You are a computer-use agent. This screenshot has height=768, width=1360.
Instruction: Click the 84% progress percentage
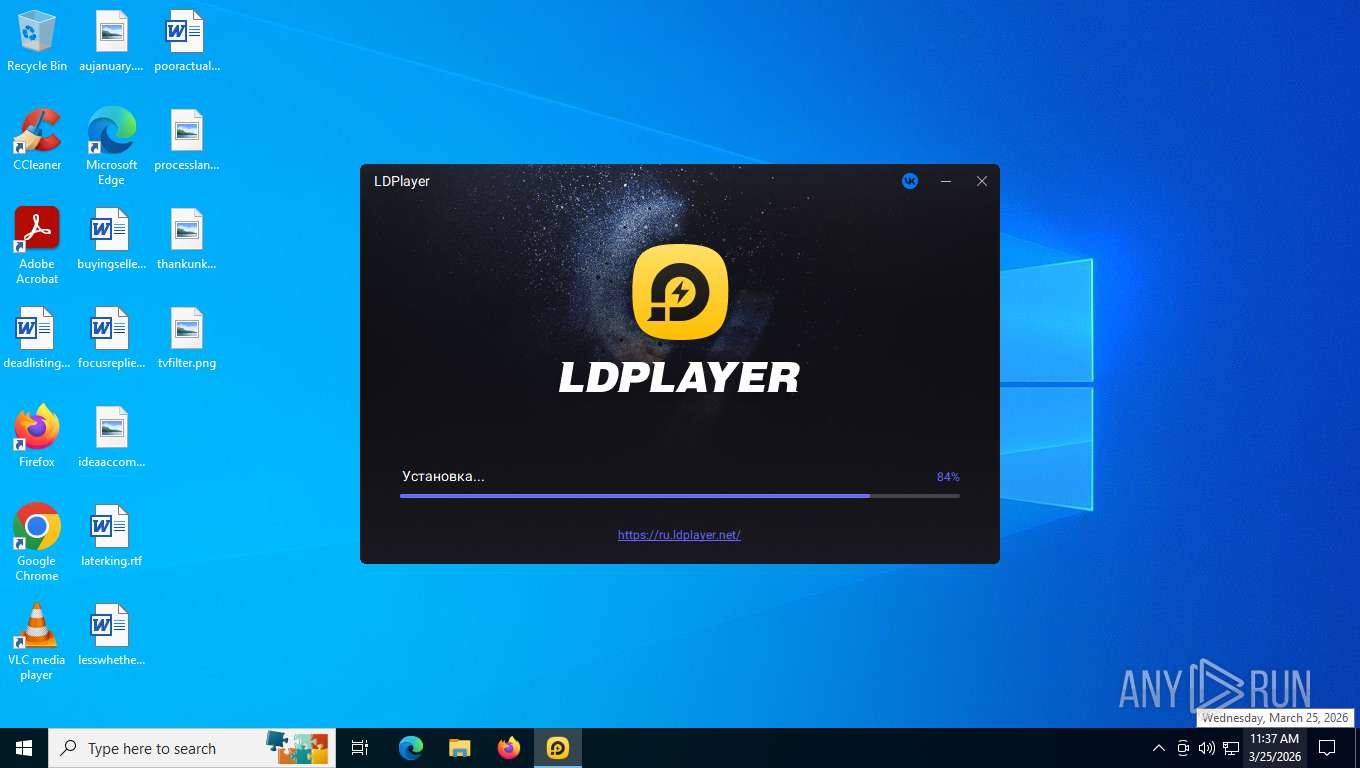pyautogui.click(x=948, y=477)
